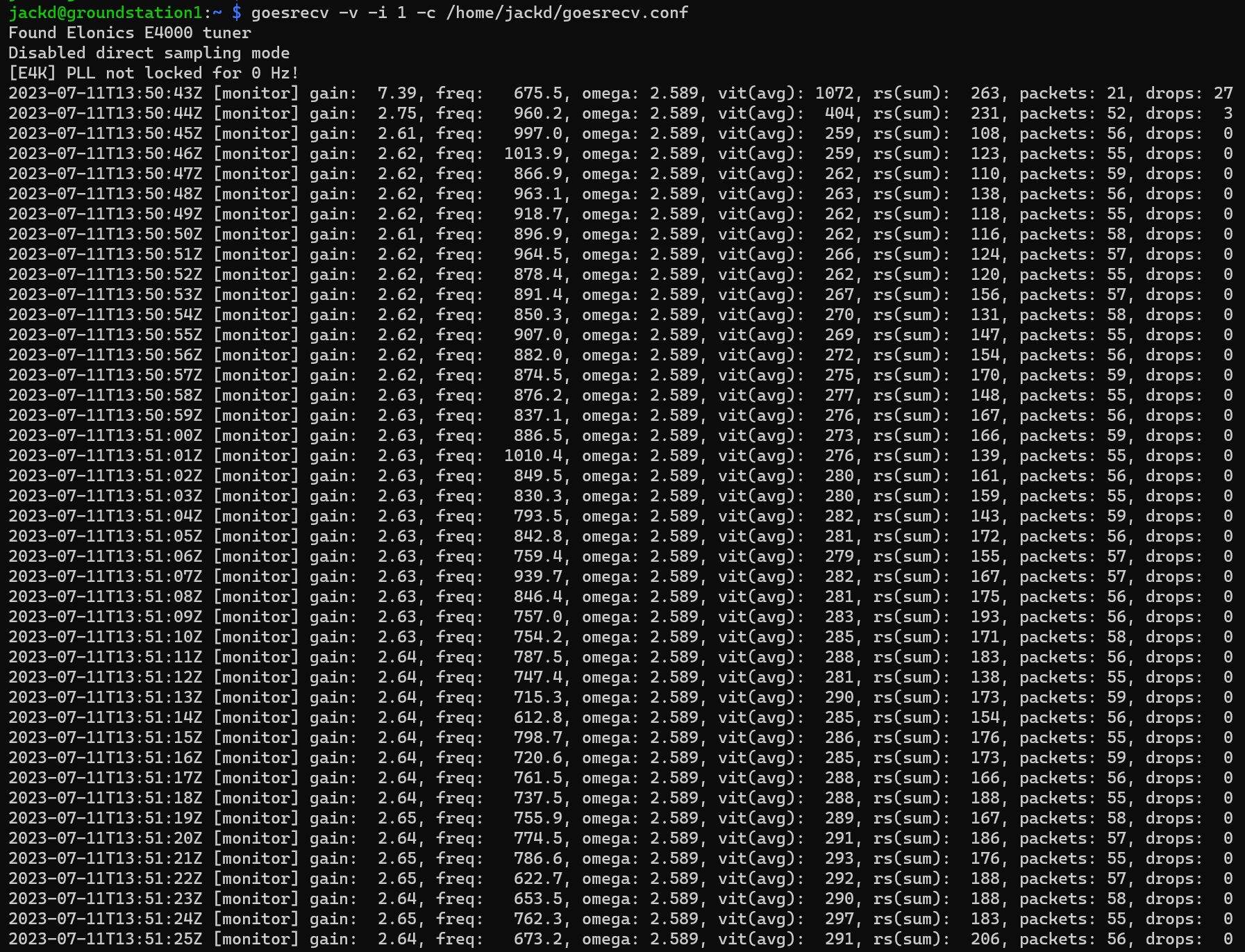
Task: Click timestamp 2023-07-11T13:51:05Z
Action: (106, 536)
